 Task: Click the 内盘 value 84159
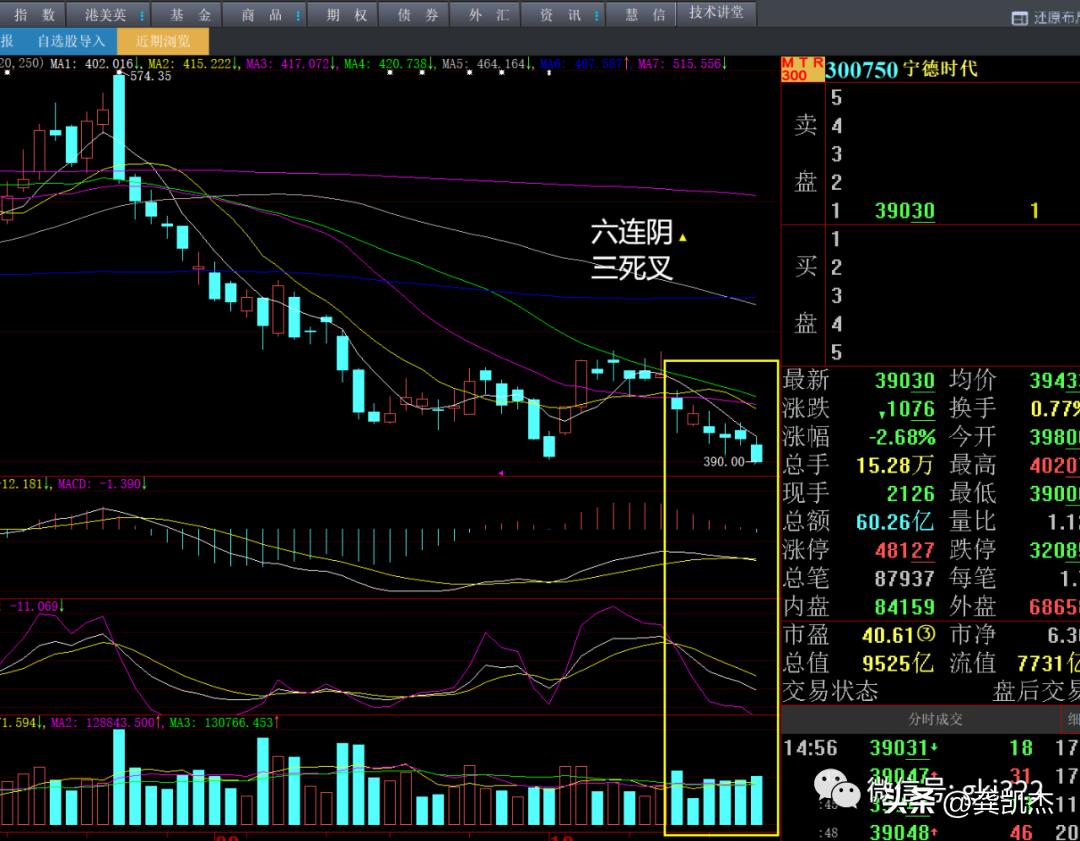pyautogui.click(x=904, y=607)
